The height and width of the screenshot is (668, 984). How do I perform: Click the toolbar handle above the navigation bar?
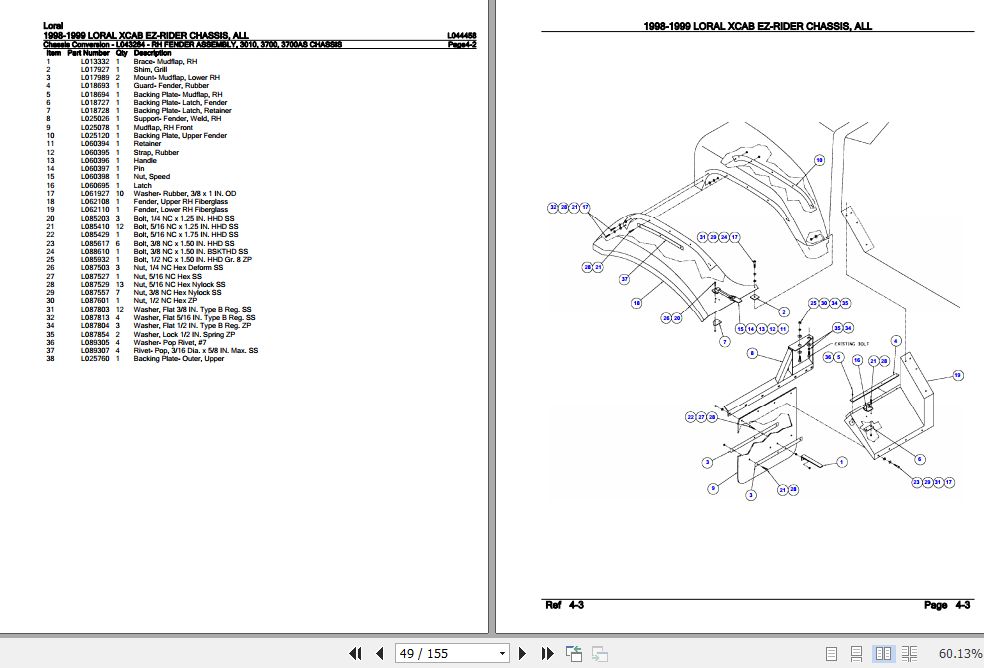pyautogui.click(x=492, y=638)
